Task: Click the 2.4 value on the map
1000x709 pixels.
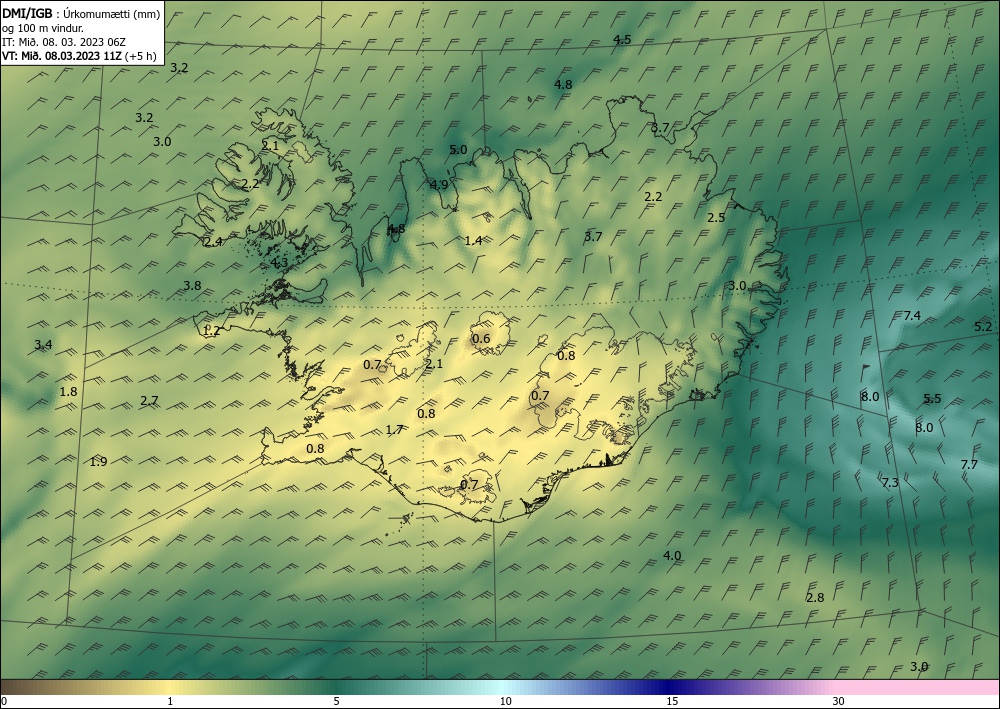Action: pos(213,242)
